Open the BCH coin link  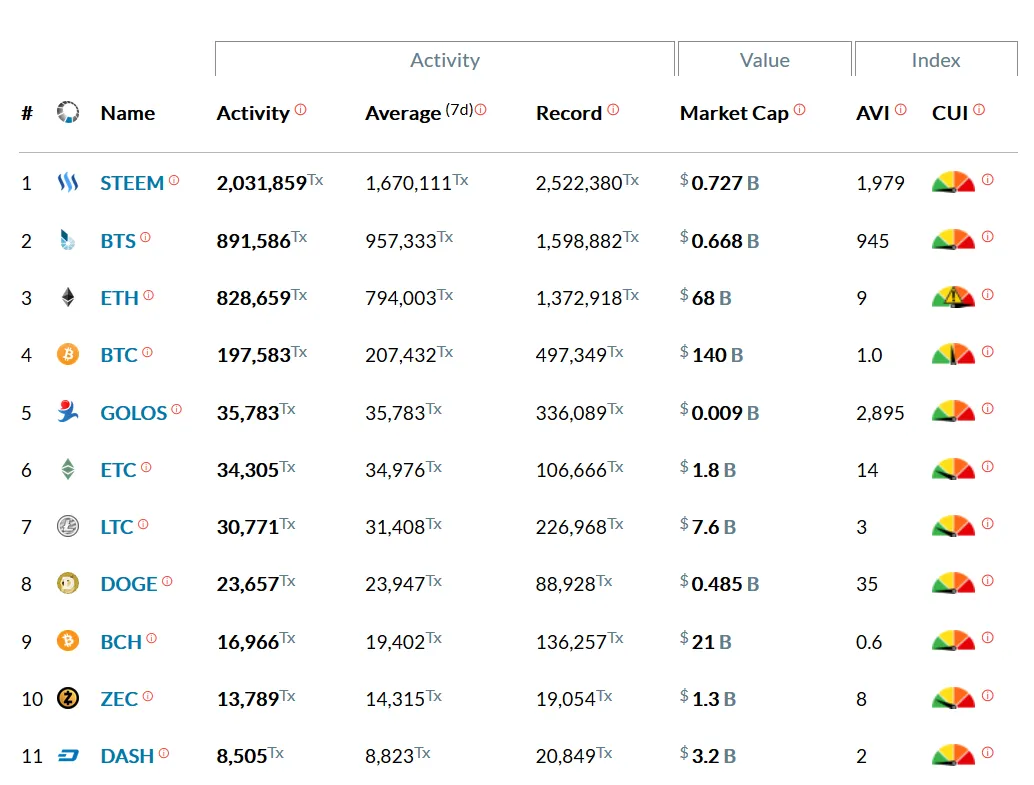121,642
